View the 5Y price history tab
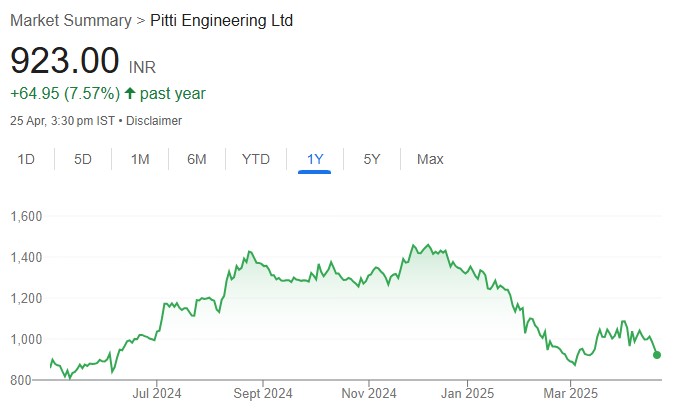674x409 pixels. (372, 159)
